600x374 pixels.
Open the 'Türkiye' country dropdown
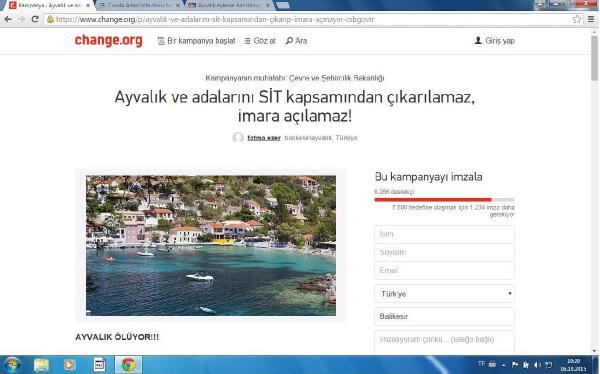tap(444, 294)
